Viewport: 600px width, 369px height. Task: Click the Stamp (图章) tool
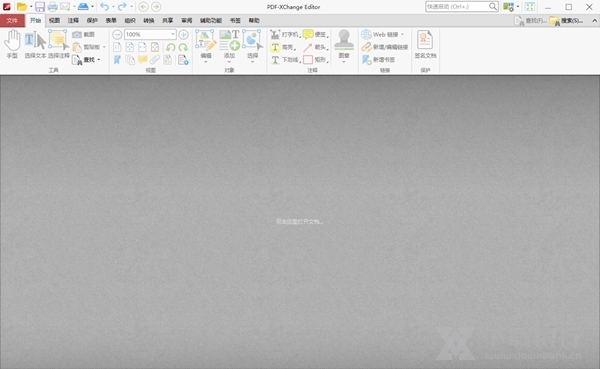tap(344, 45)
